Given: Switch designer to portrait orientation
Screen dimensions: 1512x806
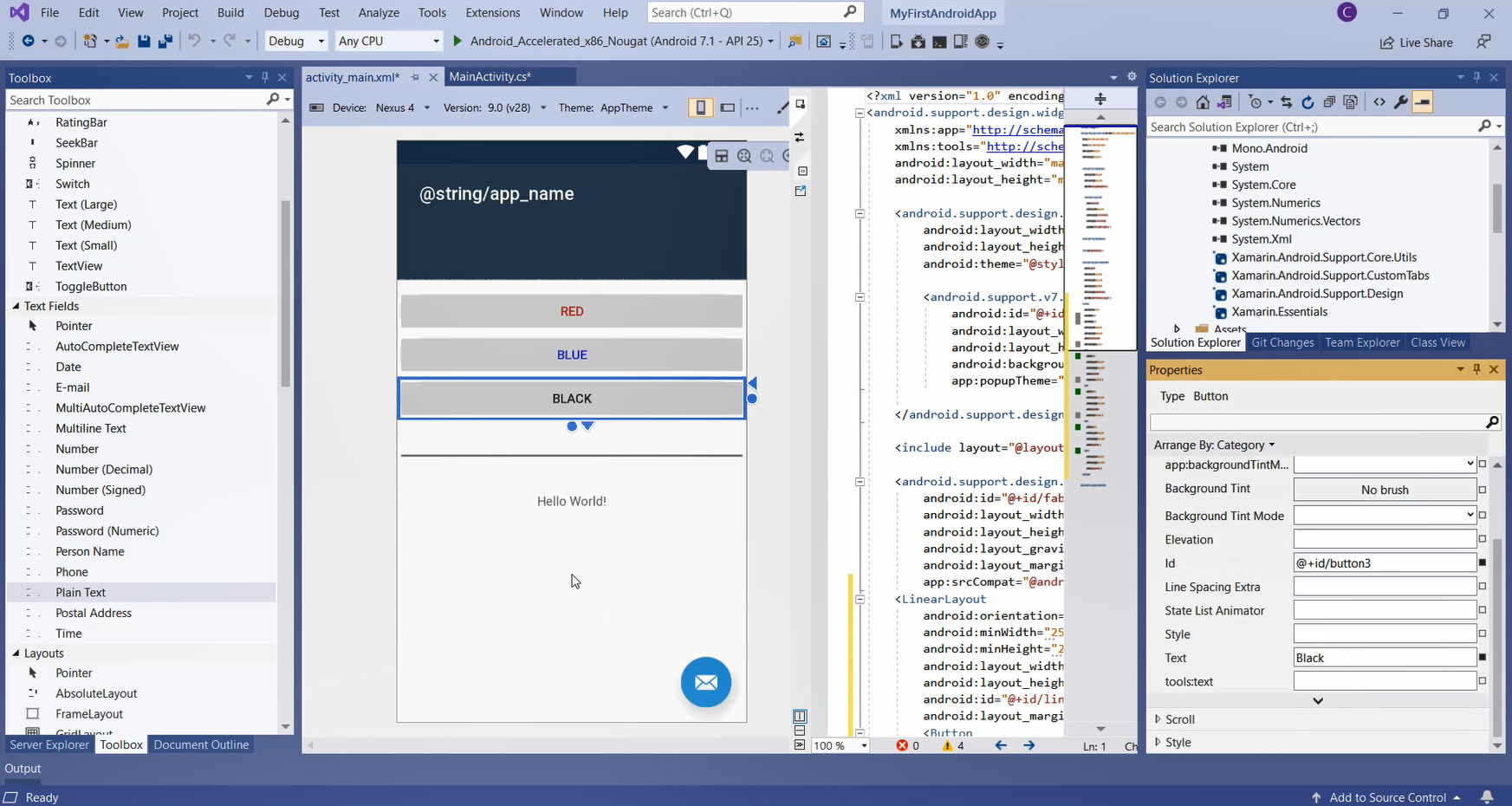Looking at the screenshot, I should [x=700, y=107].
